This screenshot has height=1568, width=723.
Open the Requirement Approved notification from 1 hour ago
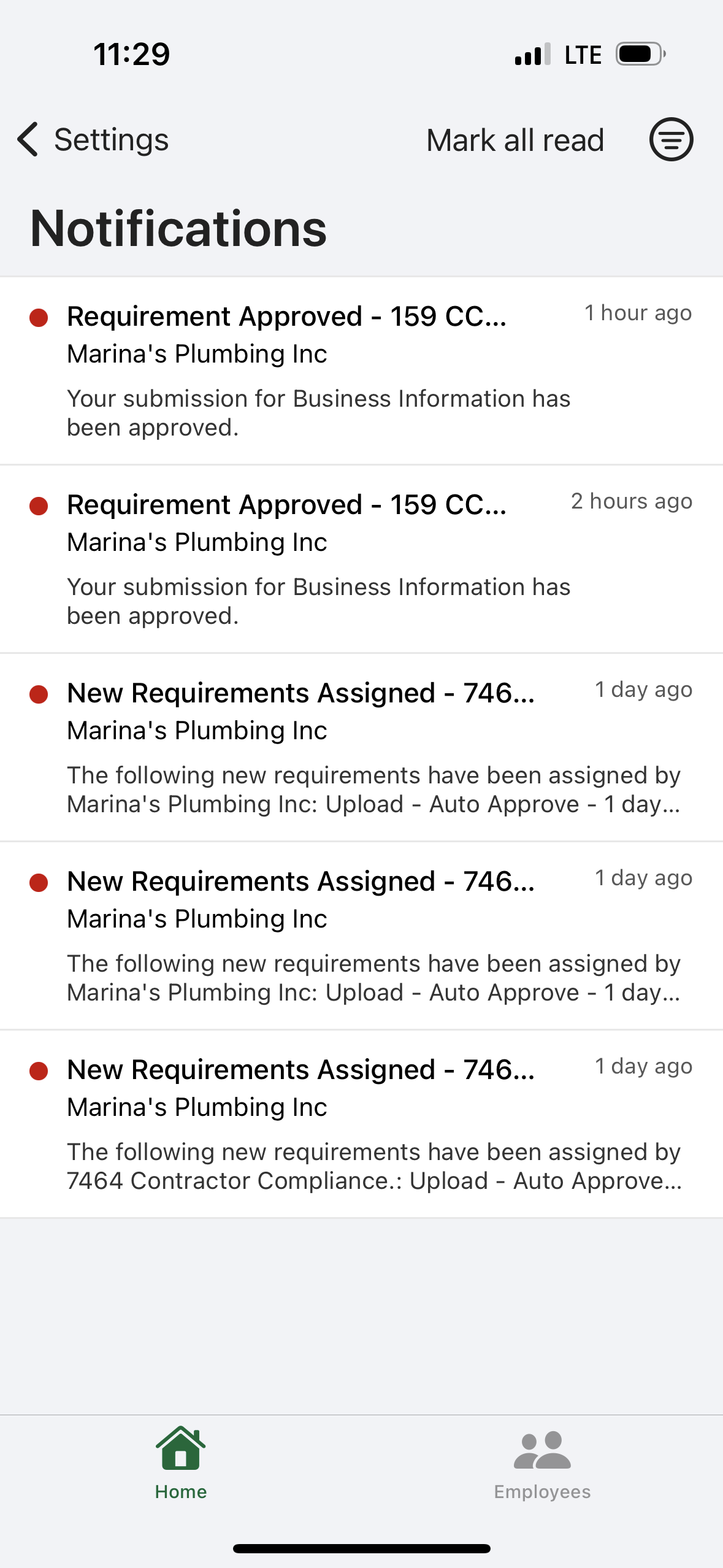click(319, 371)
